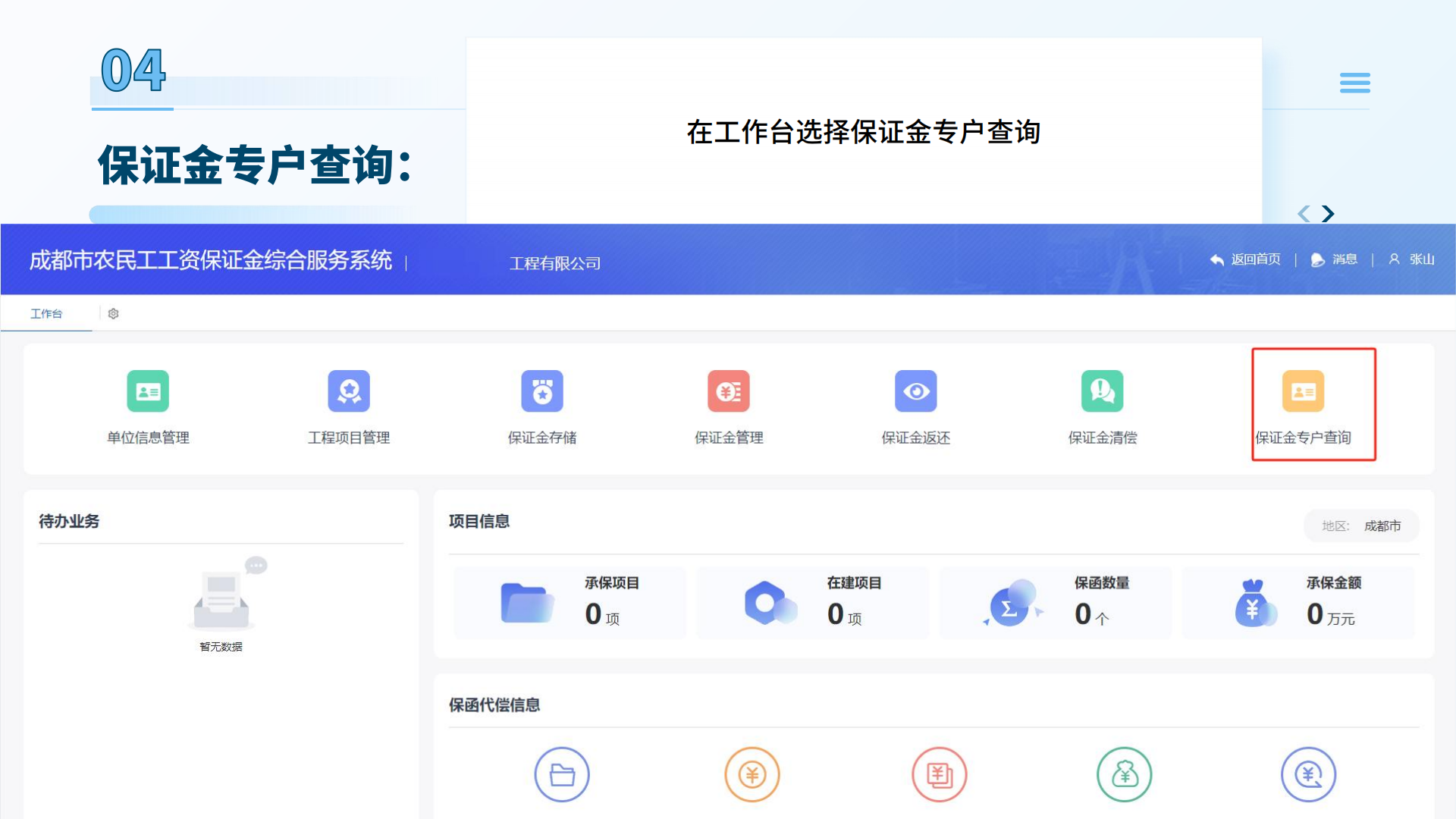This screenshot has height=819, width=1456.
Task: Click the blue folder icon under 保函代偿信息
Action: [562, 774]
